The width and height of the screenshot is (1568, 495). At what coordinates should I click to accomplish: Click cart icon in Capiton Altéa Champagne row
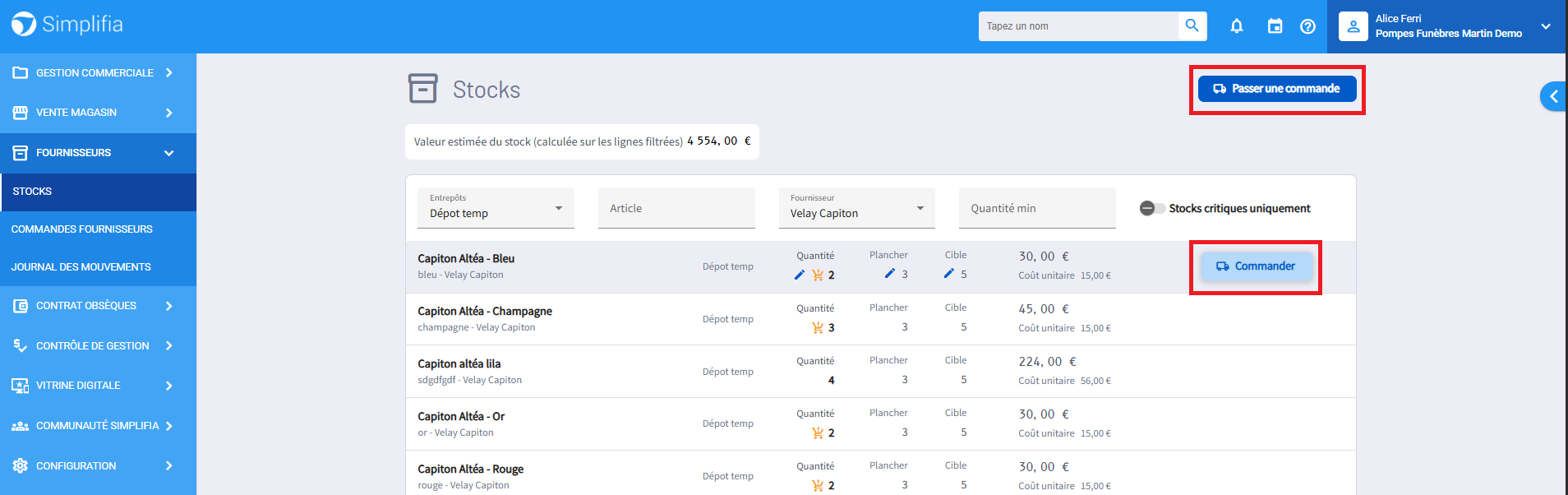point(818,327)
